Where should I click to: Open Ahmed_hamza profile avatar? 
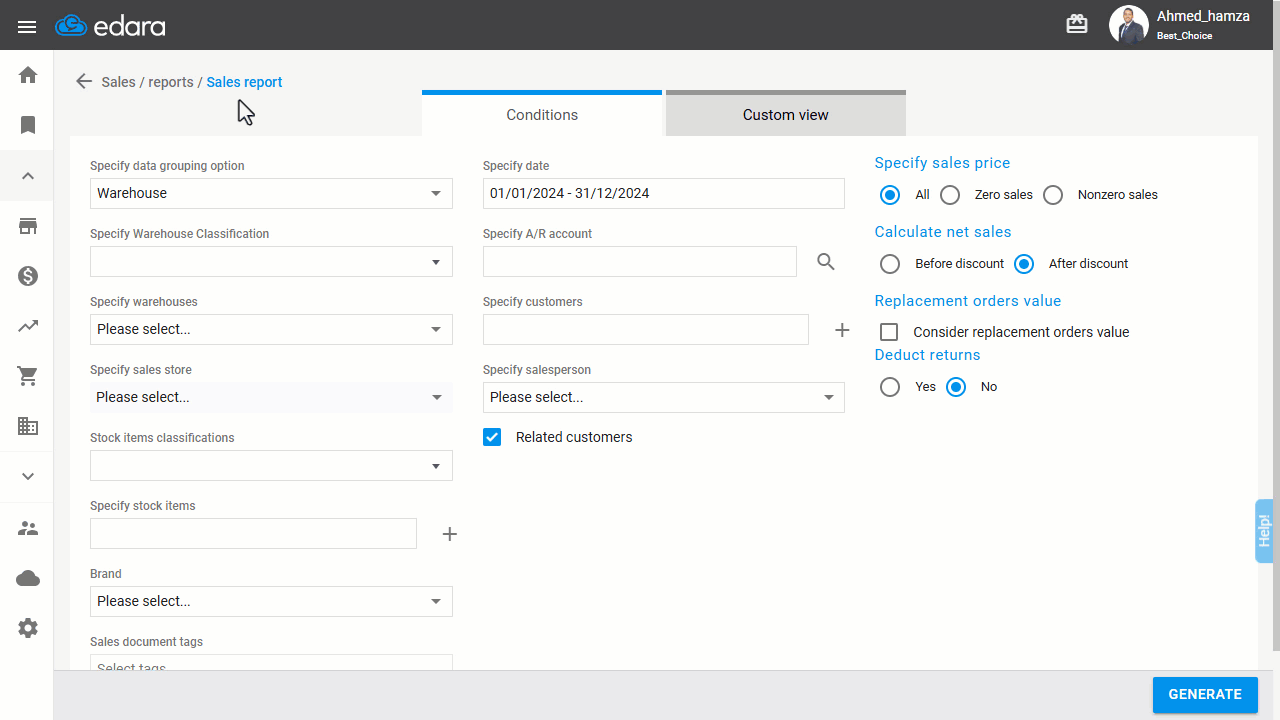(1129, 25)
